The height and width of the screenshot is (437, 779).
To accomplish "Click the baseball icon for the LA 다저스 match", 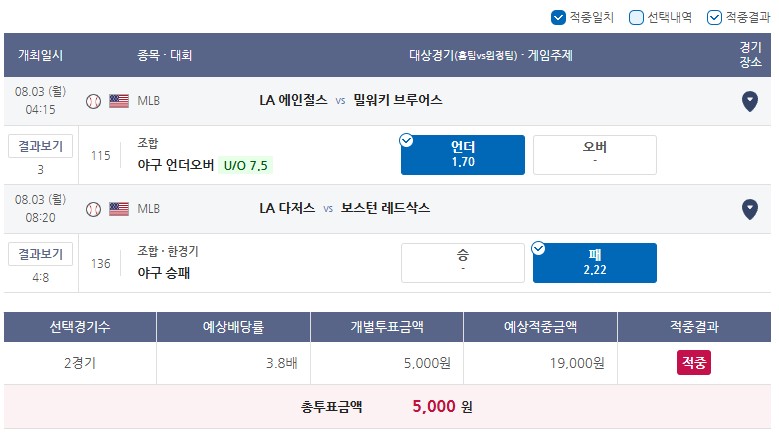I will click(x=93, y=209).
